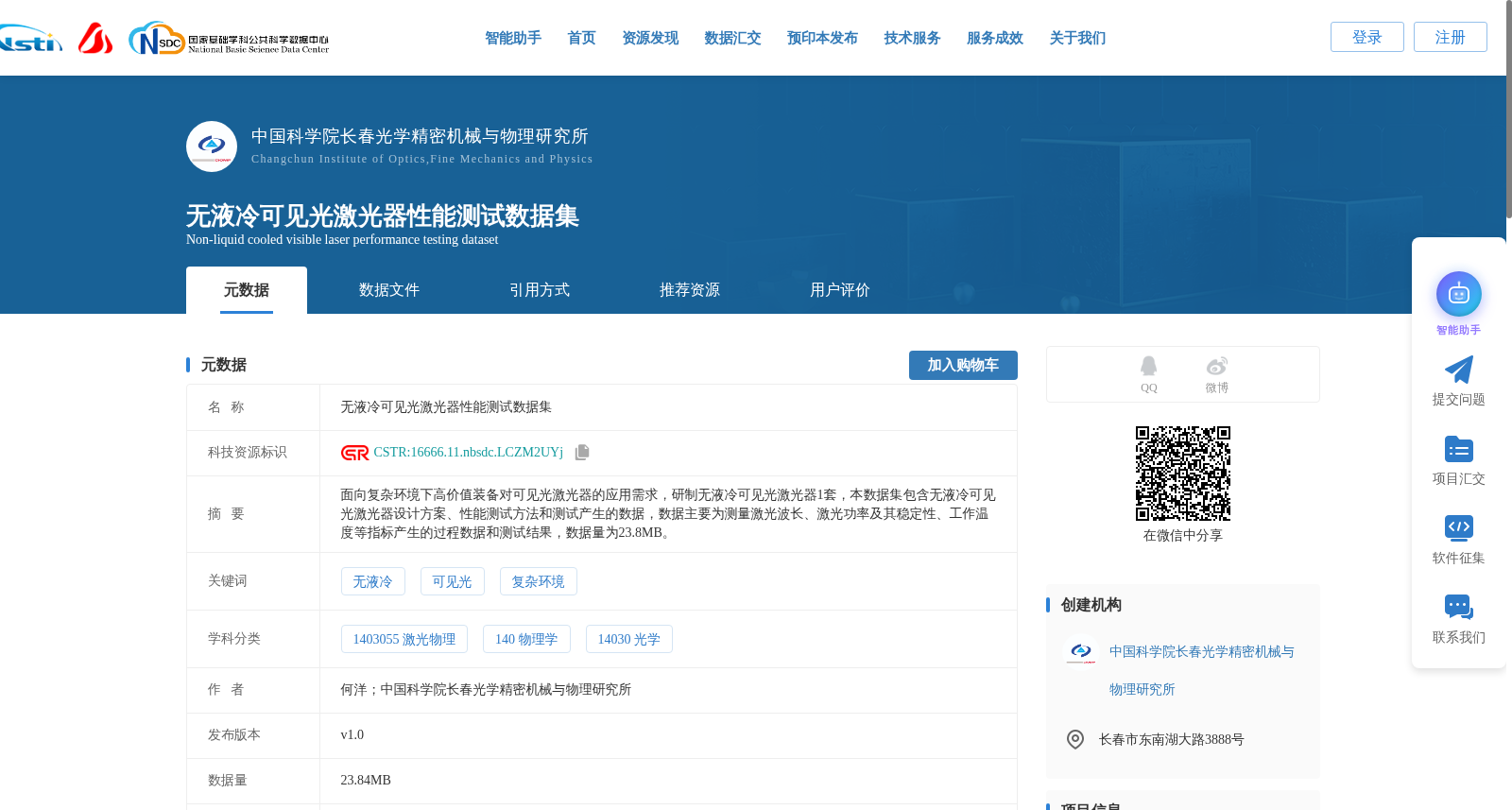Click the location pin icon by address

click(x=1075, y=739)
